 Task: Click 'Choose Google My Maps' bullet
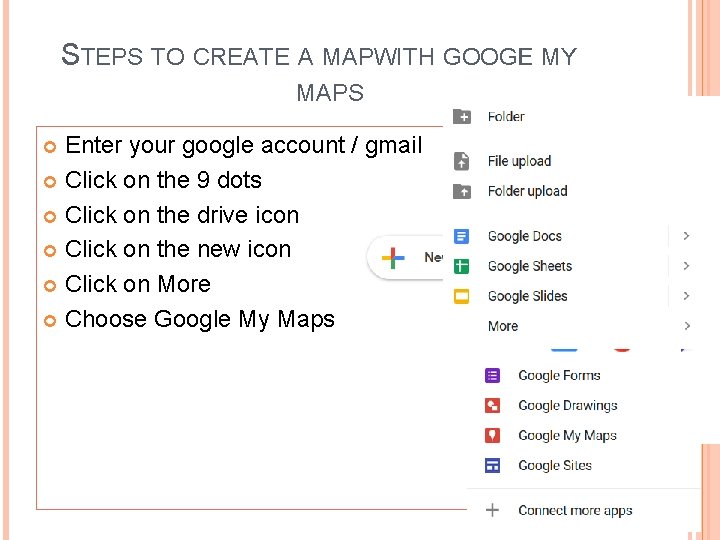[x=200, y=320]
